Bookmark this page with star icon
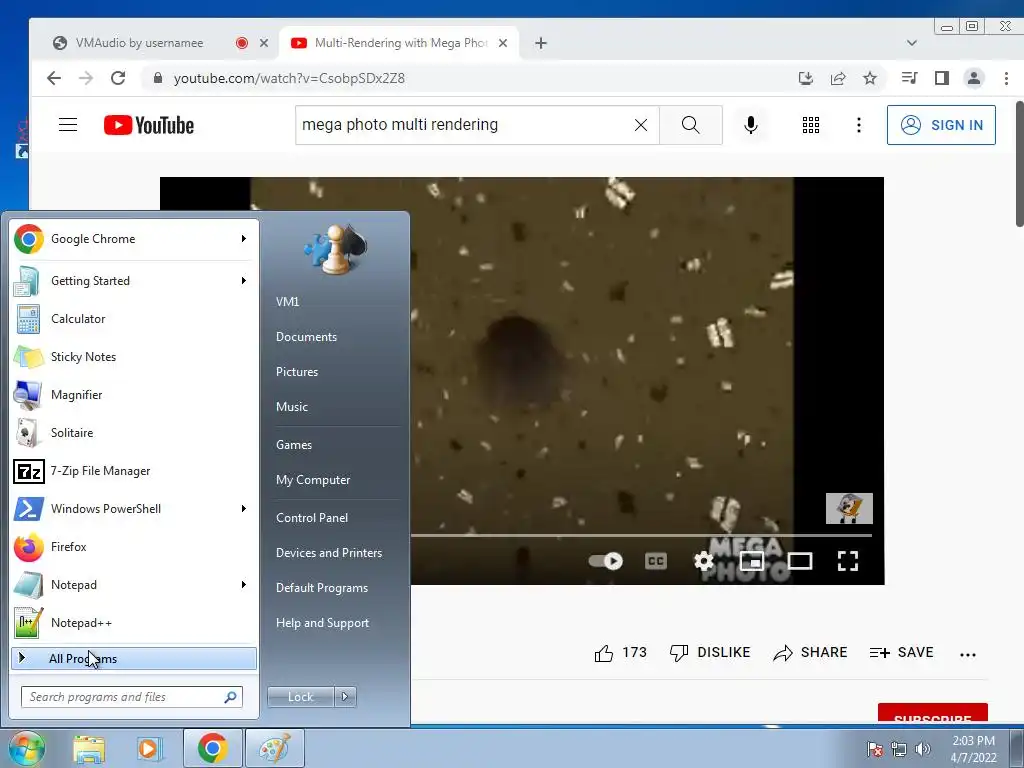The width and height of the screenshot is (1024, 768). point(870,78)
